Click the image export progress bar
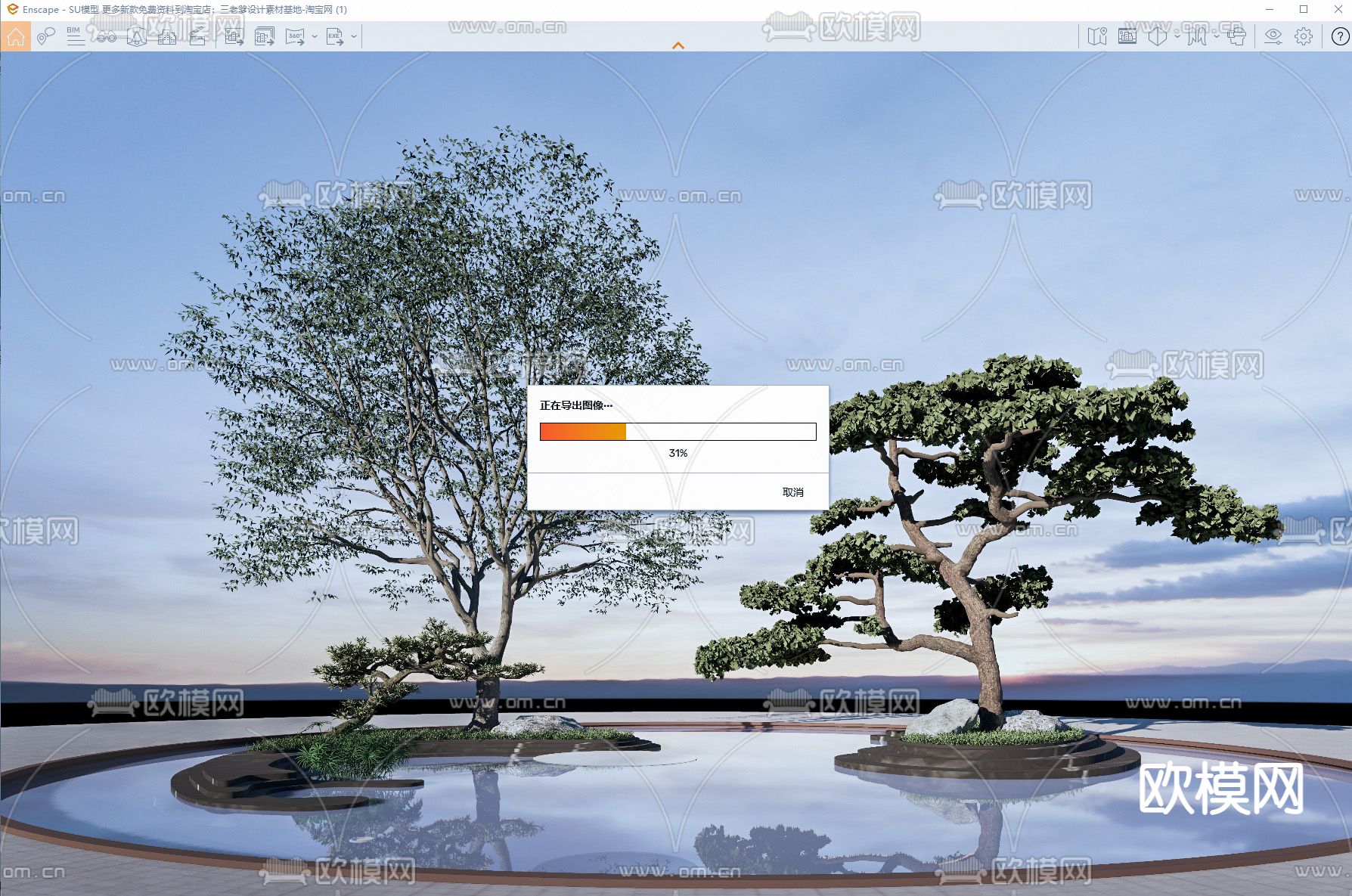Image resolution: width=1352 pixels, height=896 pixels. [x=678, y=432]
